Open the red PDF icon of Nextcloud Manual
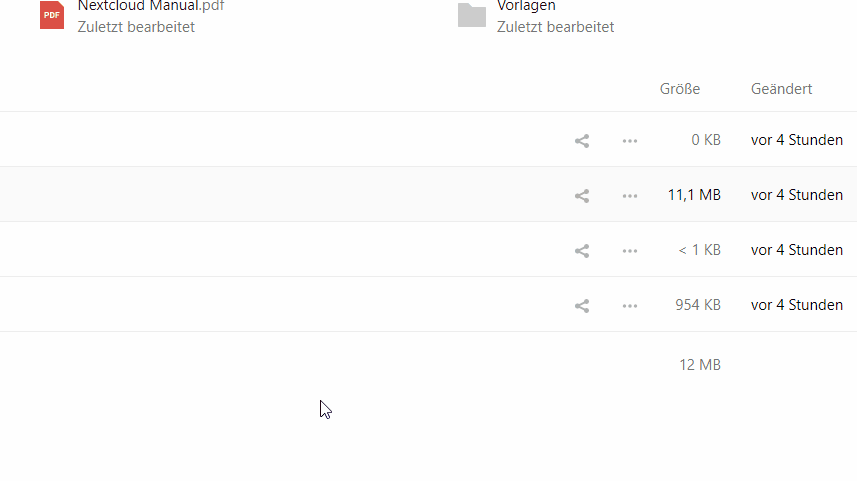This screenshot has width=857, height=481. 52,15
